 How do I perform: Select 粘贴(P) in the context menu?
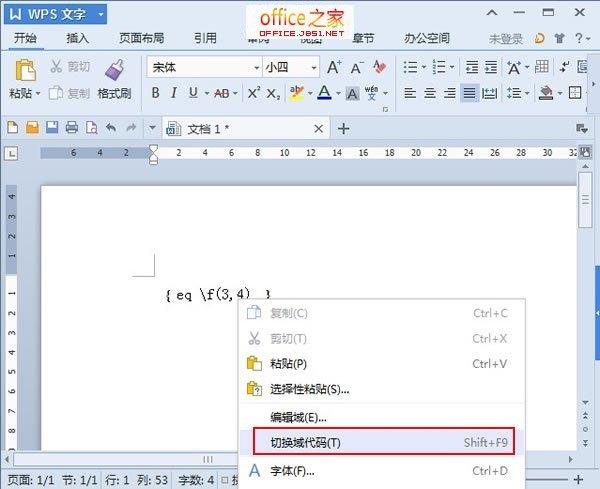(x=382, y=363)
